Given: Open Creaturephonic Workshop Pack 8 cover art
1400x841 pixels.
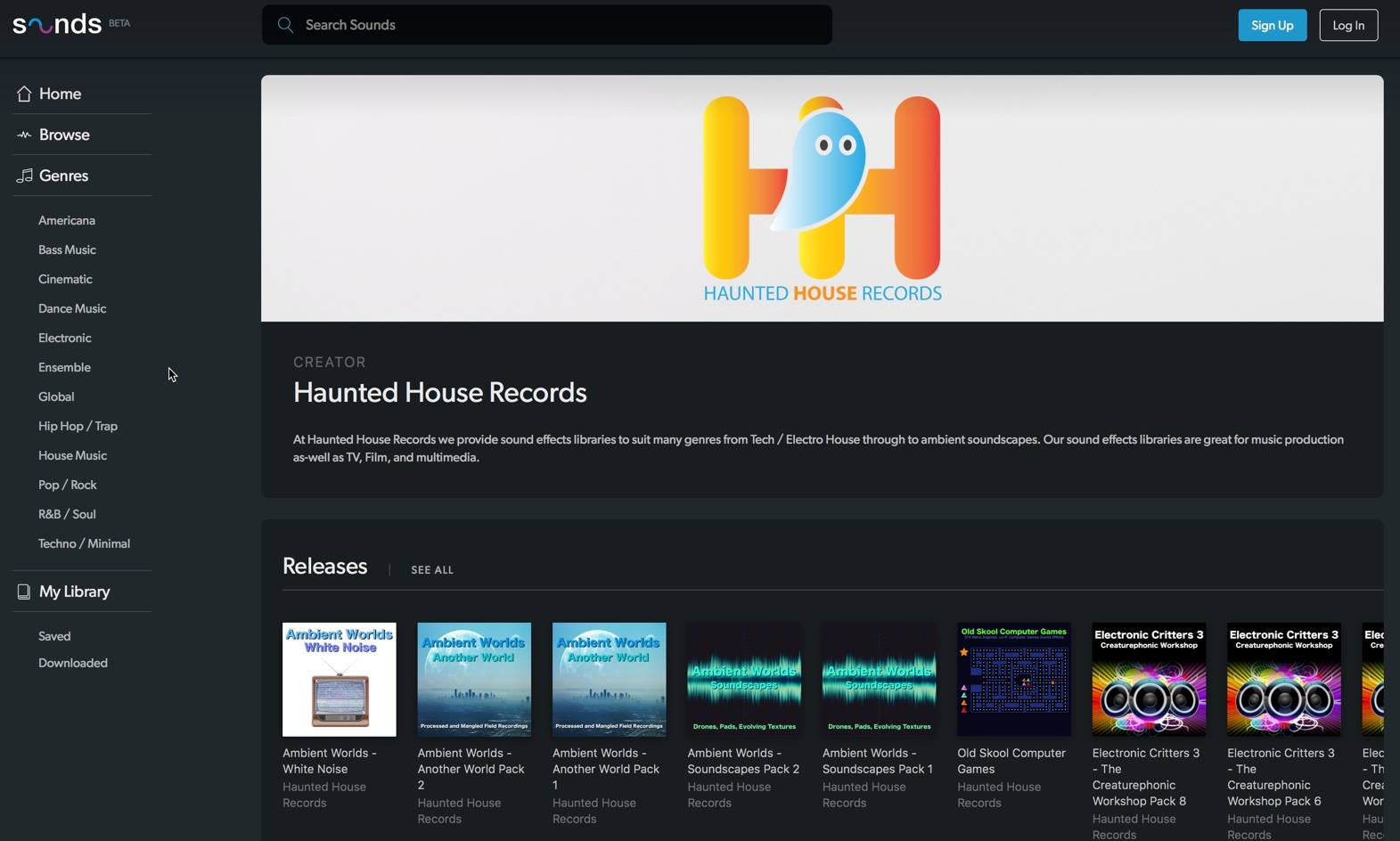Looking at the screenshot, I should pyautogui.click(x=1150, y=680).
